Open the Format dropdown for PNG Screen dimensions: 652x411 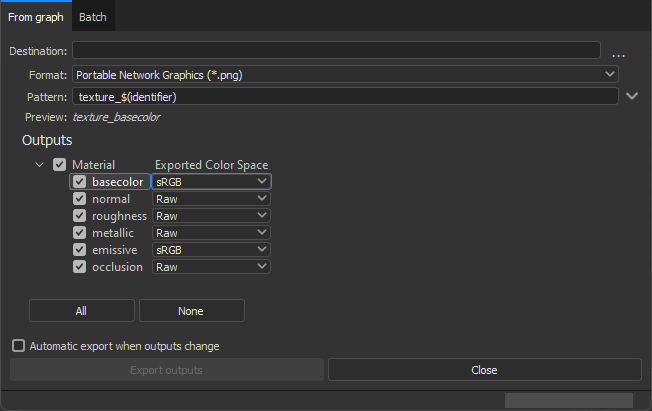[x=345, y=74]
